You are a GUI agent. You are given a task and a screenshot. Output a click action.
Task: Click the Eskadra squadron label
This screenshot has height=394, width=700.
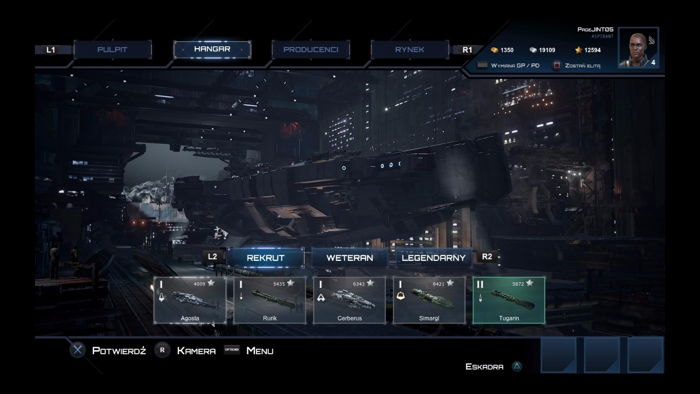[x=484, y=367]
